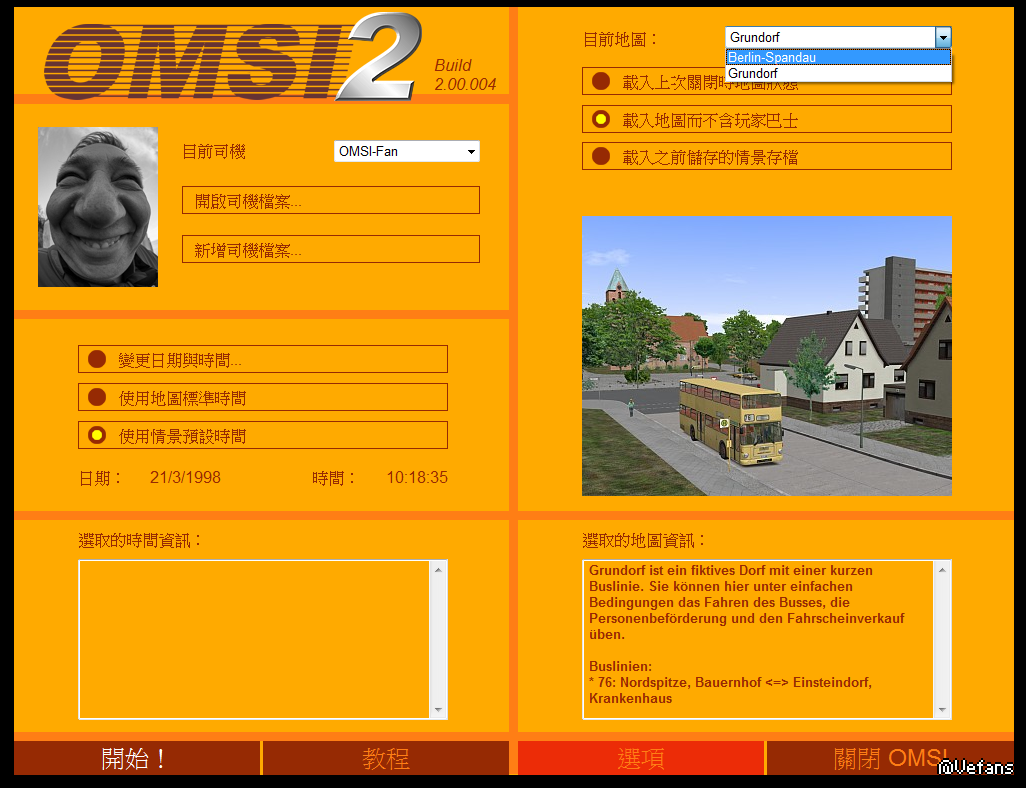Start the game with 開始！
This screenshot has width=1026, height=788.
[x=137, y=758]
